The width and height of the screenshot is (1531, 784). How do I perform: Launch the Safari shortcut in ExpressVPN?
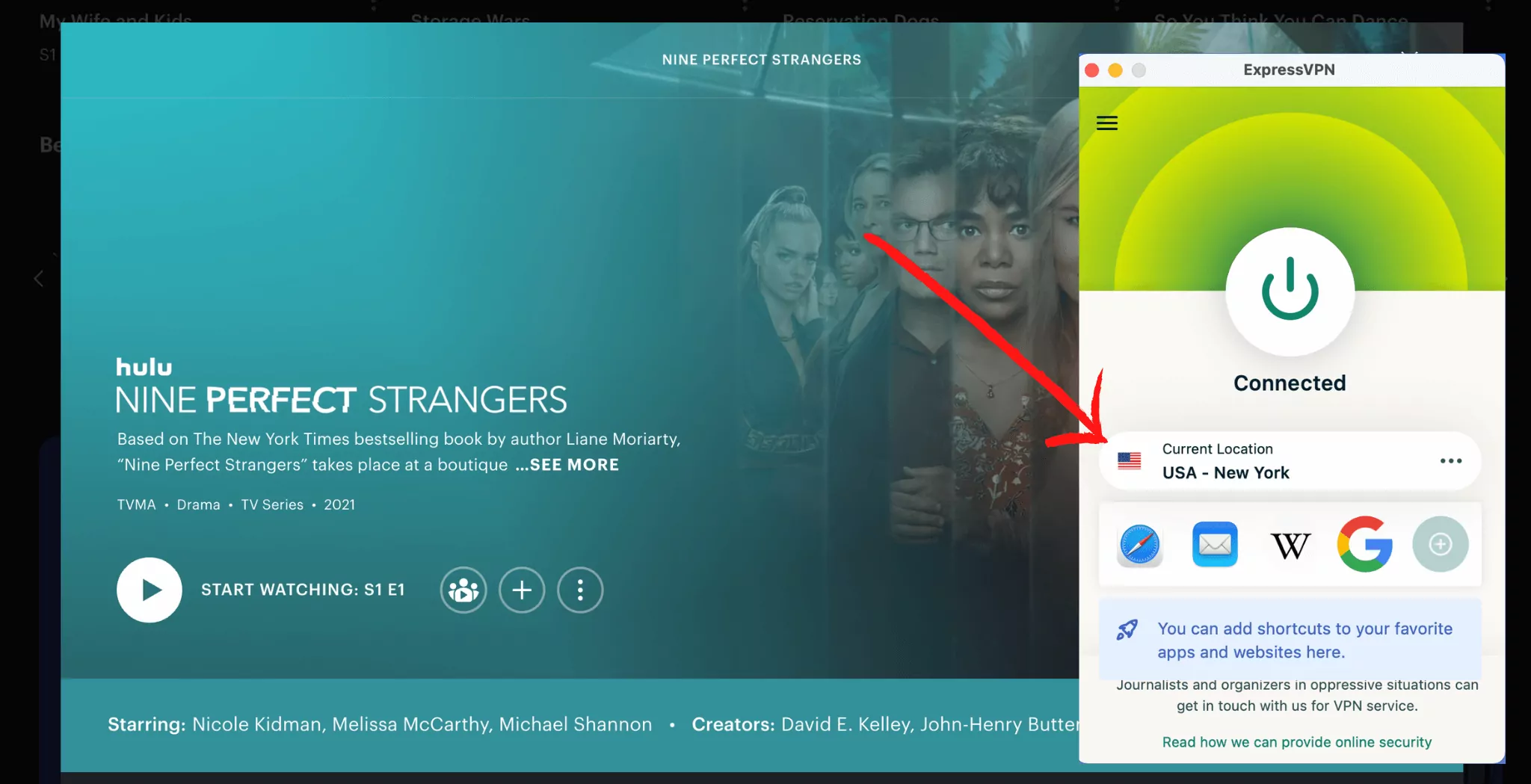[1140, 544]
